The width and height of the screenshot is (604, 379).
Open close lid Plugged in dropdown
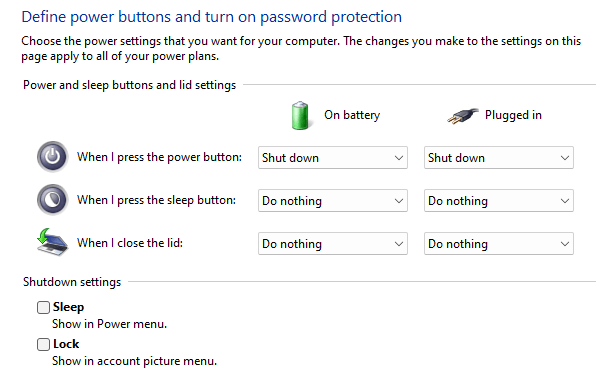coord(499,243)
